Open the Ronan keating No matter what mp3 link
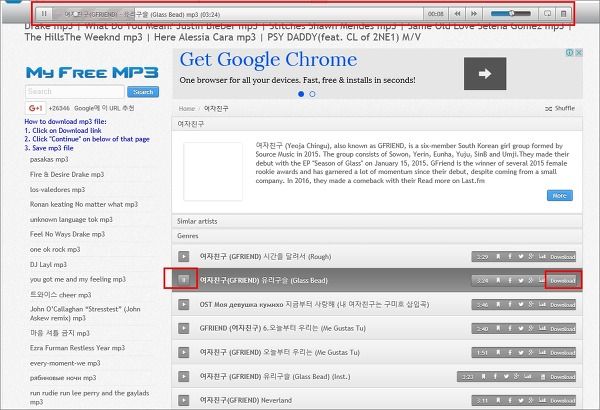The height and width of the screenshot is (410, 600). pos(84,204)
